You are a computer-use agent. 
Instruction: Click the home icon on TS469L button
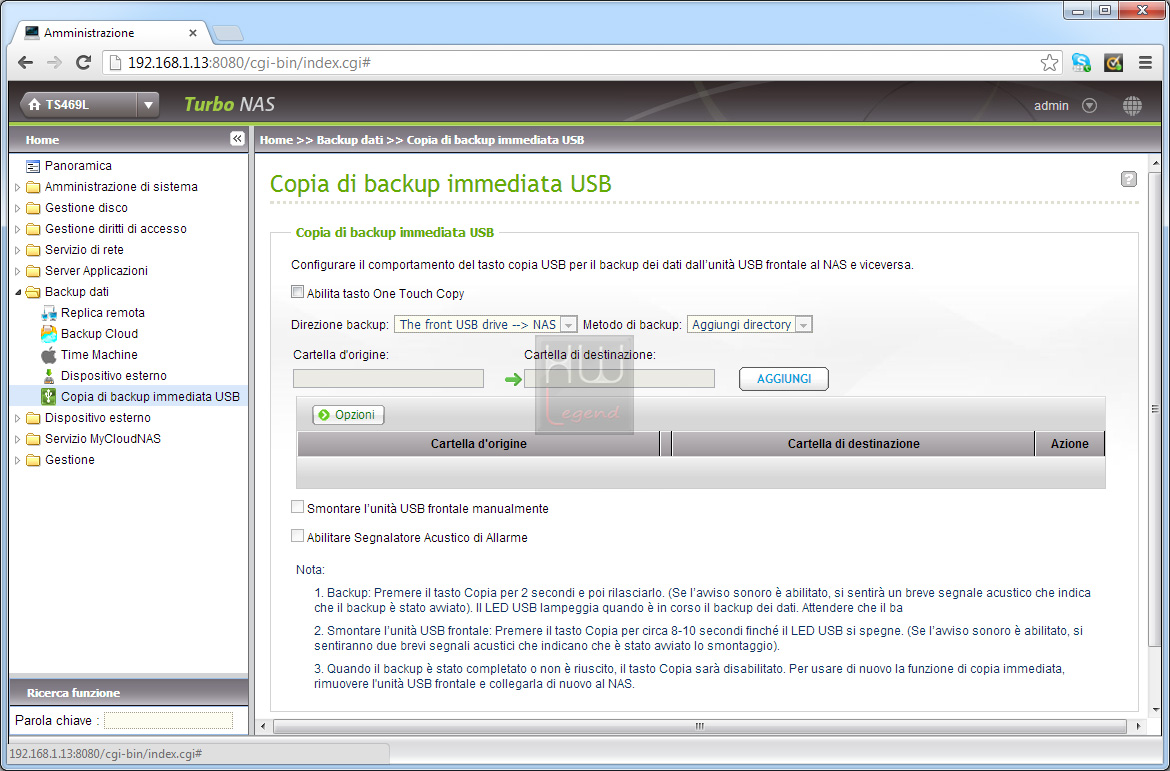pyautogui.click(x=34, y=105)
